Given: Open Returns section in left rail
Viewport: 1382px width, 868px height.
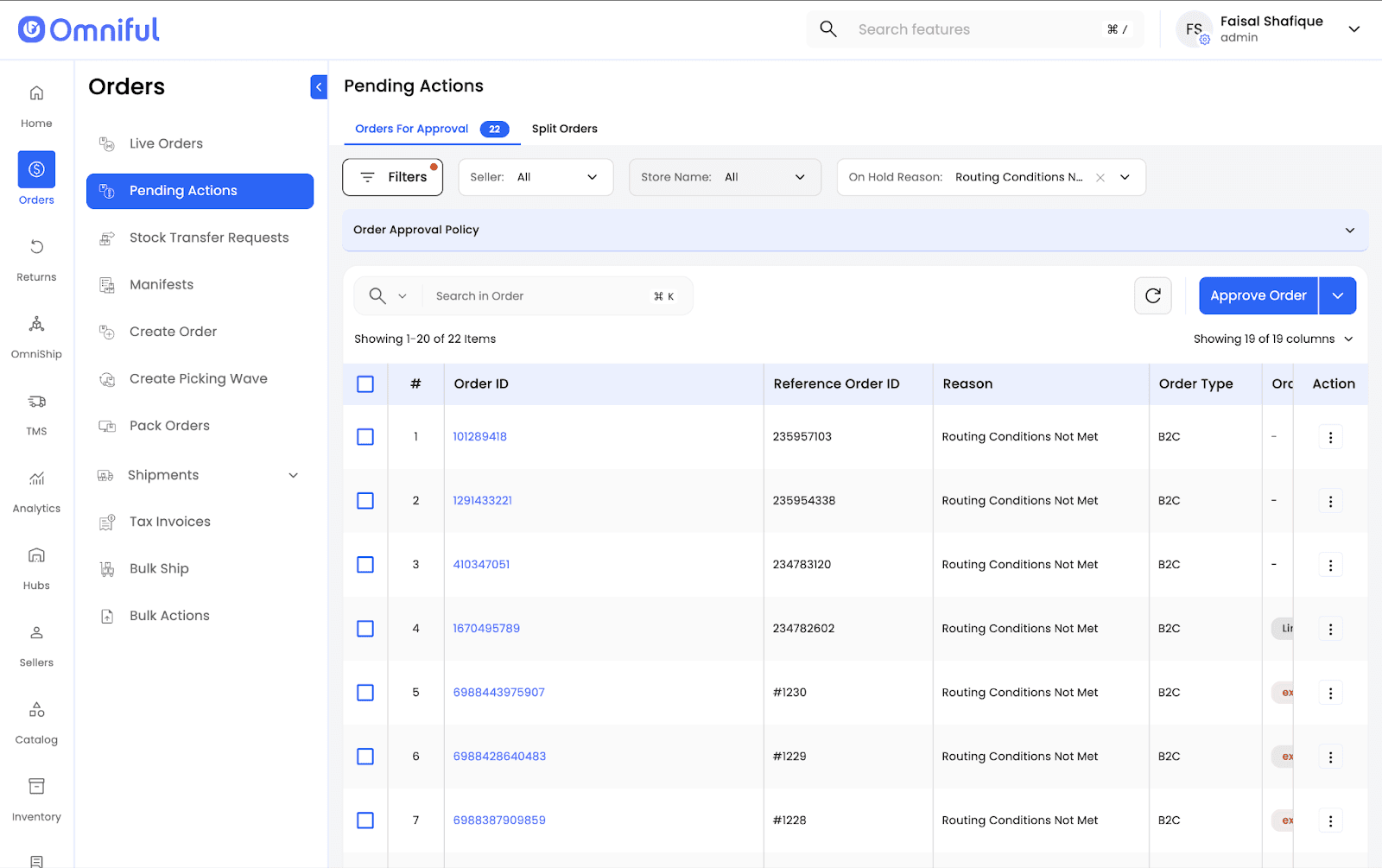Looking at the screenshot, I should coord(36,248).
